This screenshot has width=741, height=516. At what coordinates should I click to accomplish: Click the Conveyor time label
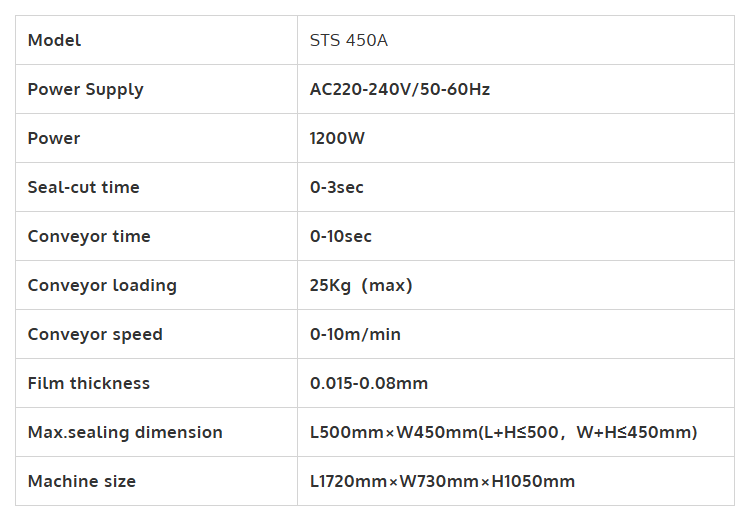89,237
